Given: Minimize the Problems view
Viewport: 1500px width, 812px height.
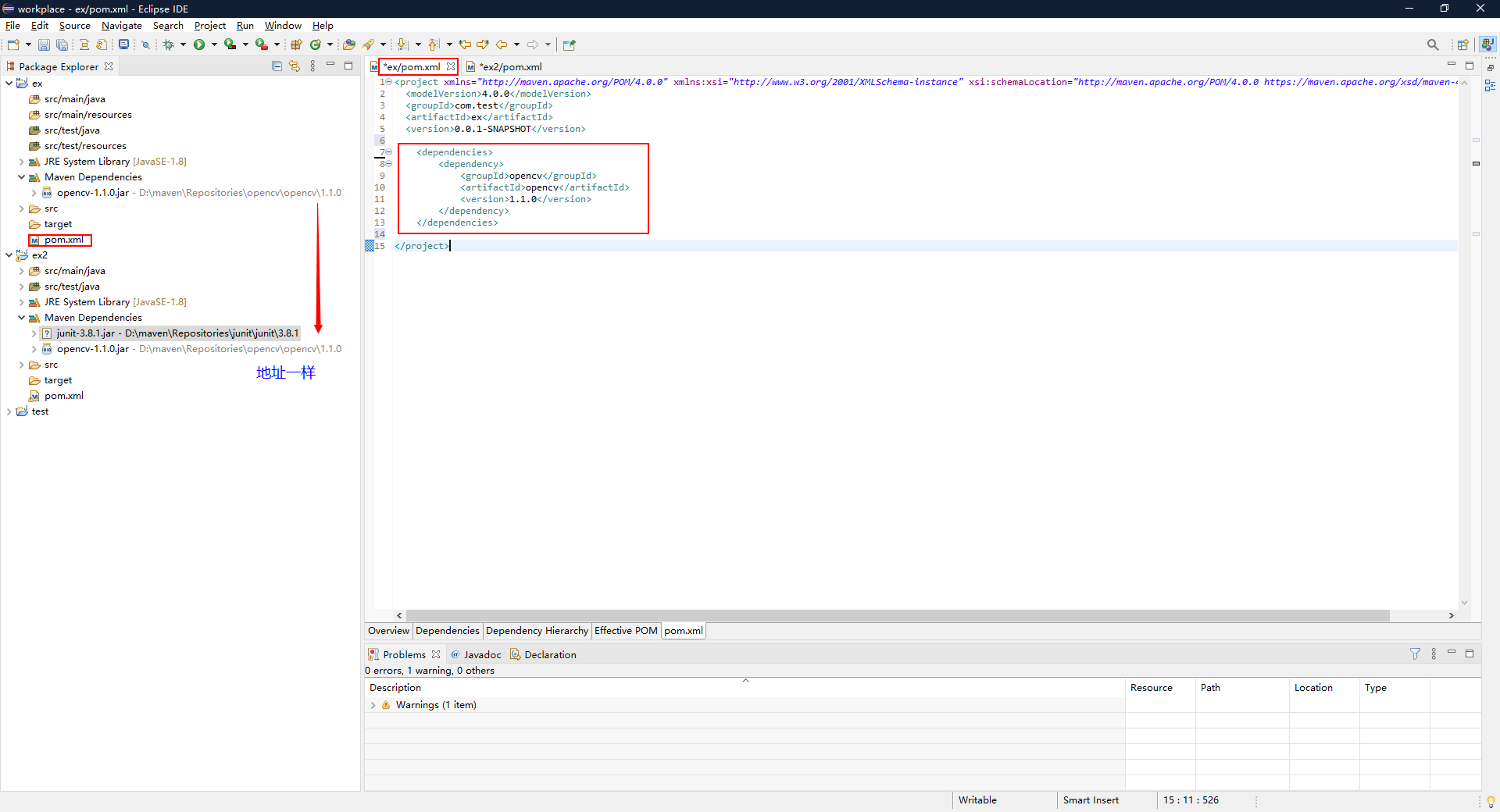Looking at the screenshot, I should click(1452, 653).
